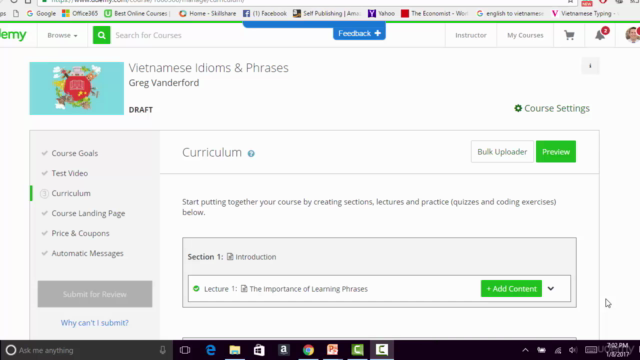
Task: Open The Economist bookmark
Action: (435, 13)
